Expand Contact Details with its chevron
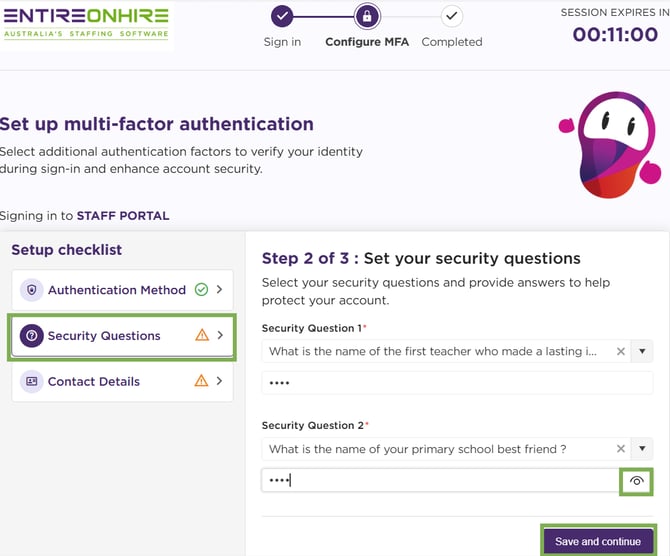This screenshot has height=556, width=670. click(219, 381)
